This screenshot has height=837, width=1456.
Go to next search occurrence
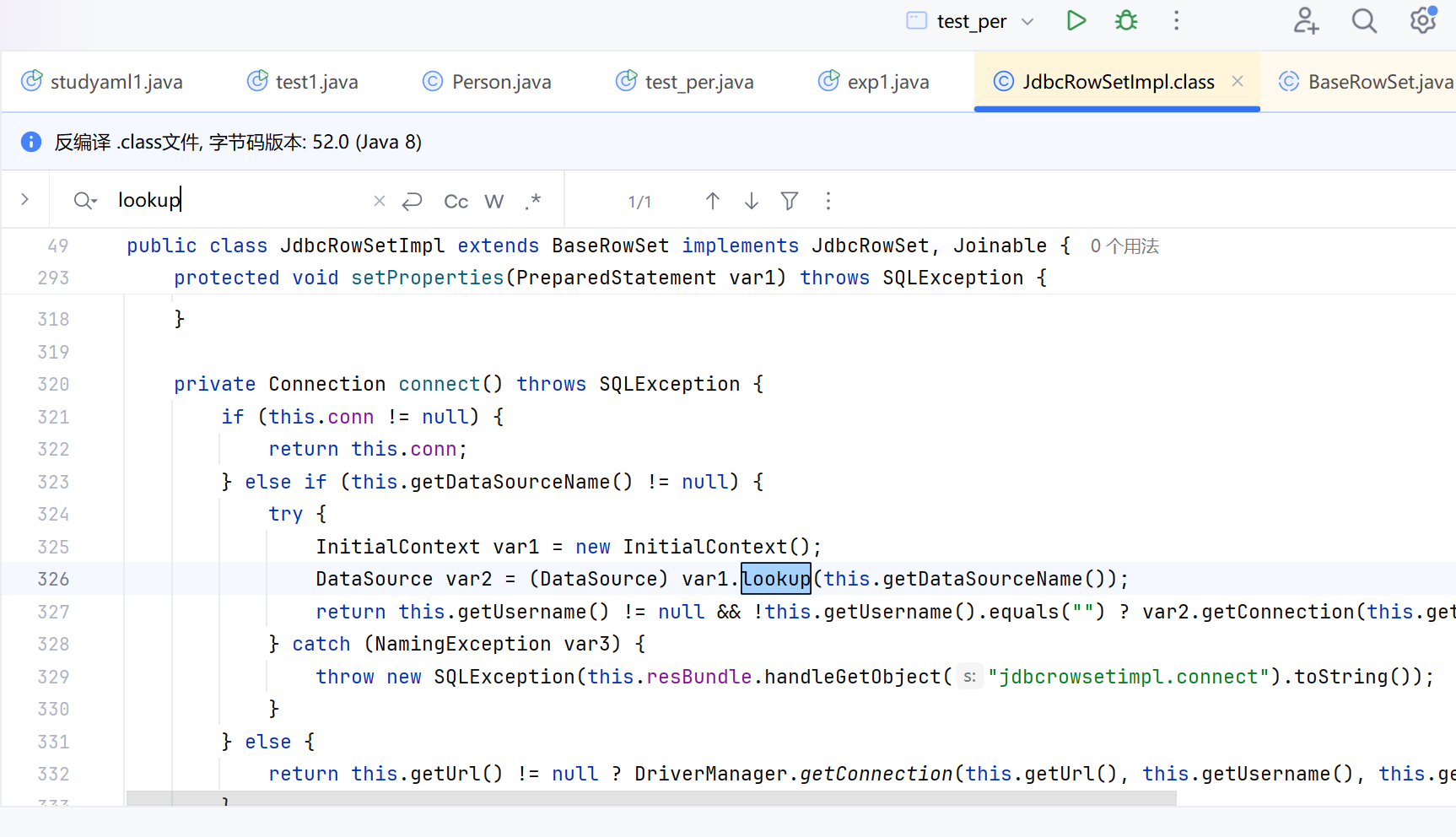click(x=752, y=201)
